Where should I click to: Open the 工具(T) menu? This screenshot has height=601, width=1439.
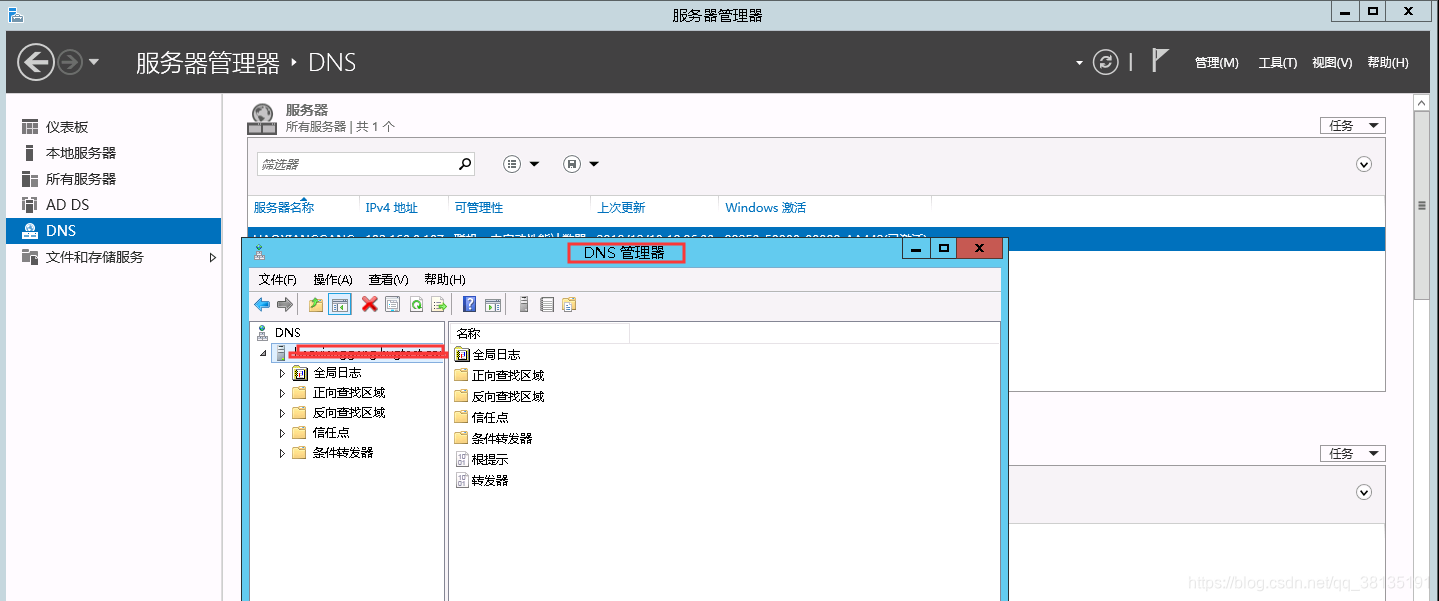coord(1277,63)
